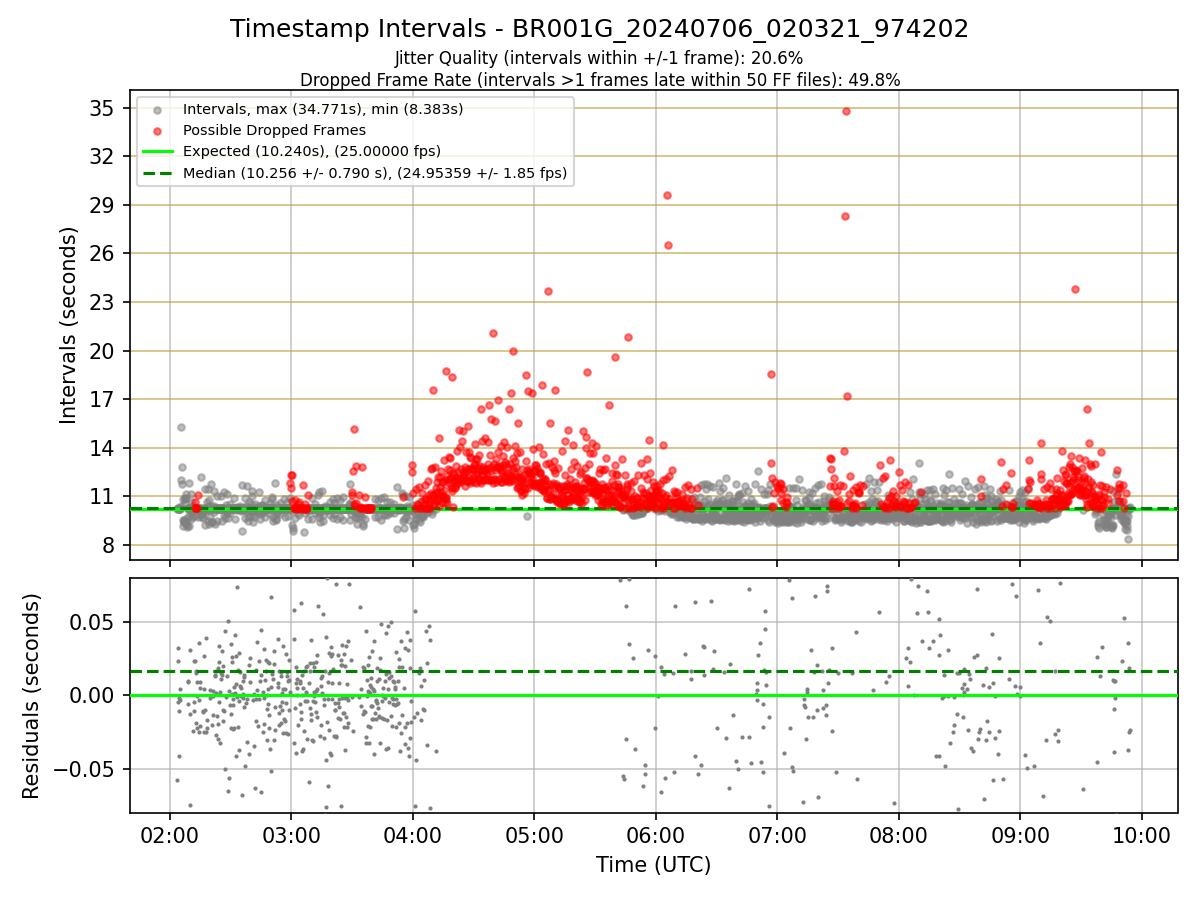
Task: Select the "Jitter Quality" 20.6% subtitle line
Action: (x=599, y=59)
